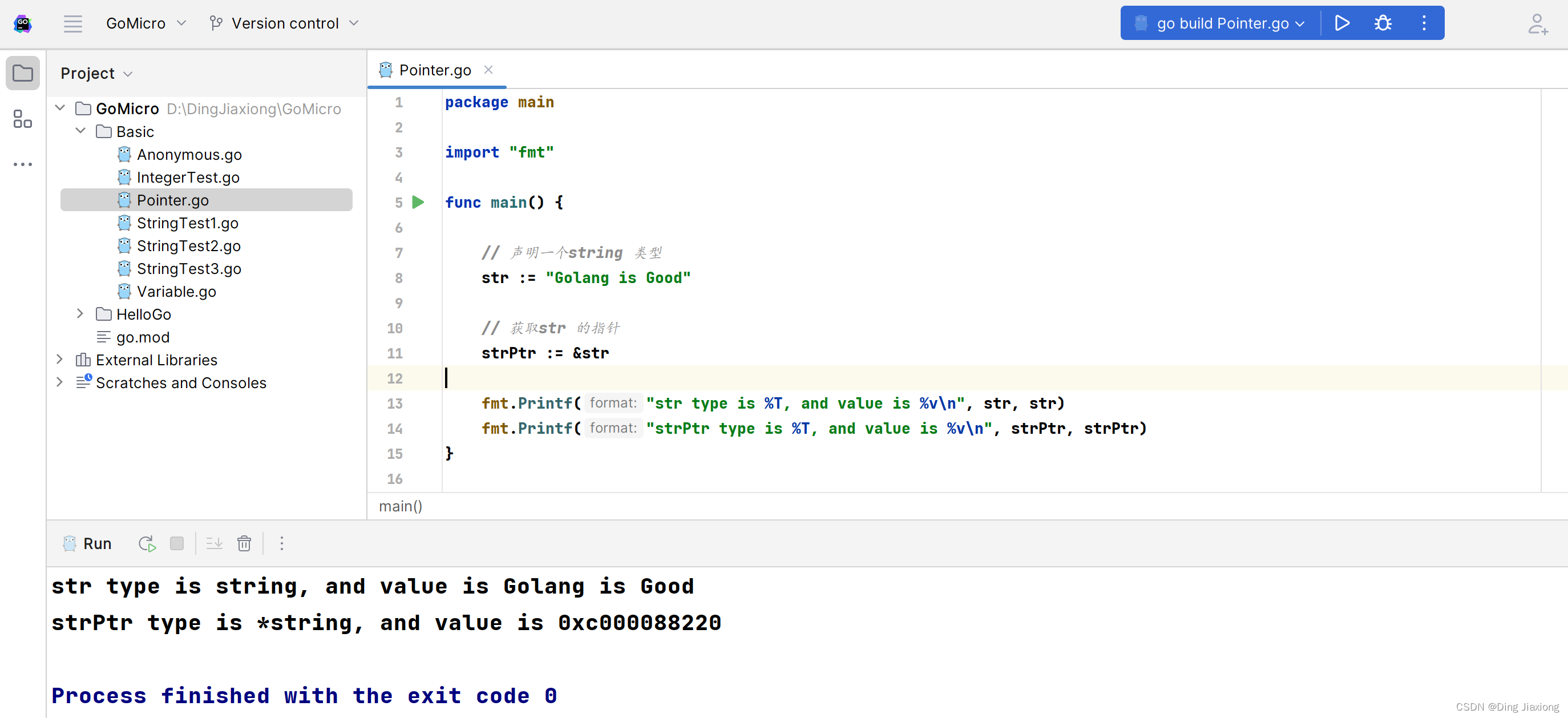Viewport: 1568px width, 718px height.
Task: Open the main hamburger menu
Action: [x=72, y=24]
